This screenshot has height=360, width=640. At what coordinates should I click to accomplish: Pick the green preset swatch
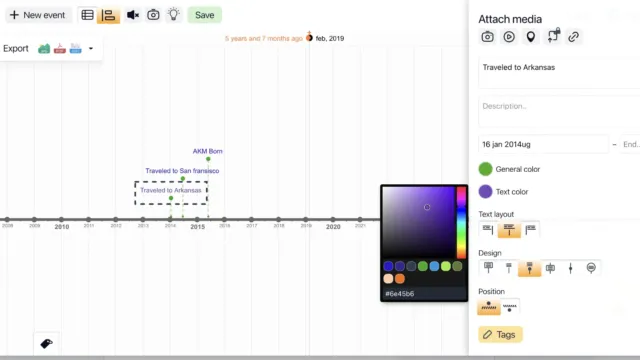pyautogui.click(x=423, y=267)
